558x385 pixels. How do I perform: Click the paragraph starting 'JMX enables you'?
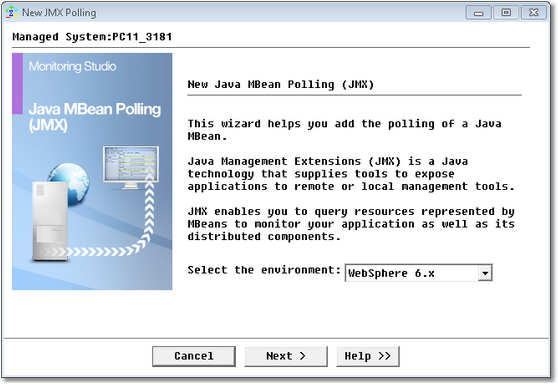point(351,224)
